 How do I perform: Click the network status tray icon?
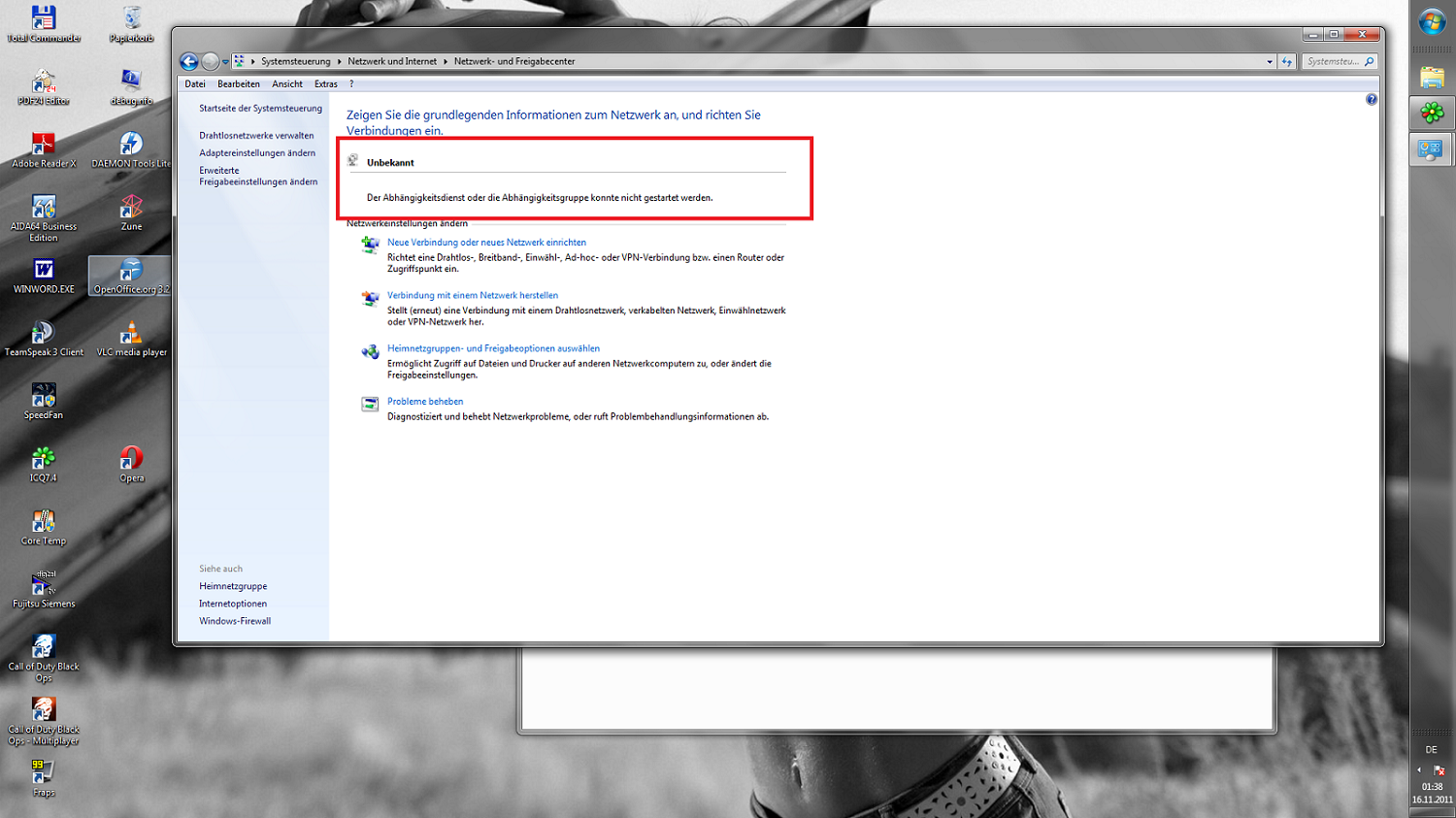[1439, 770]
